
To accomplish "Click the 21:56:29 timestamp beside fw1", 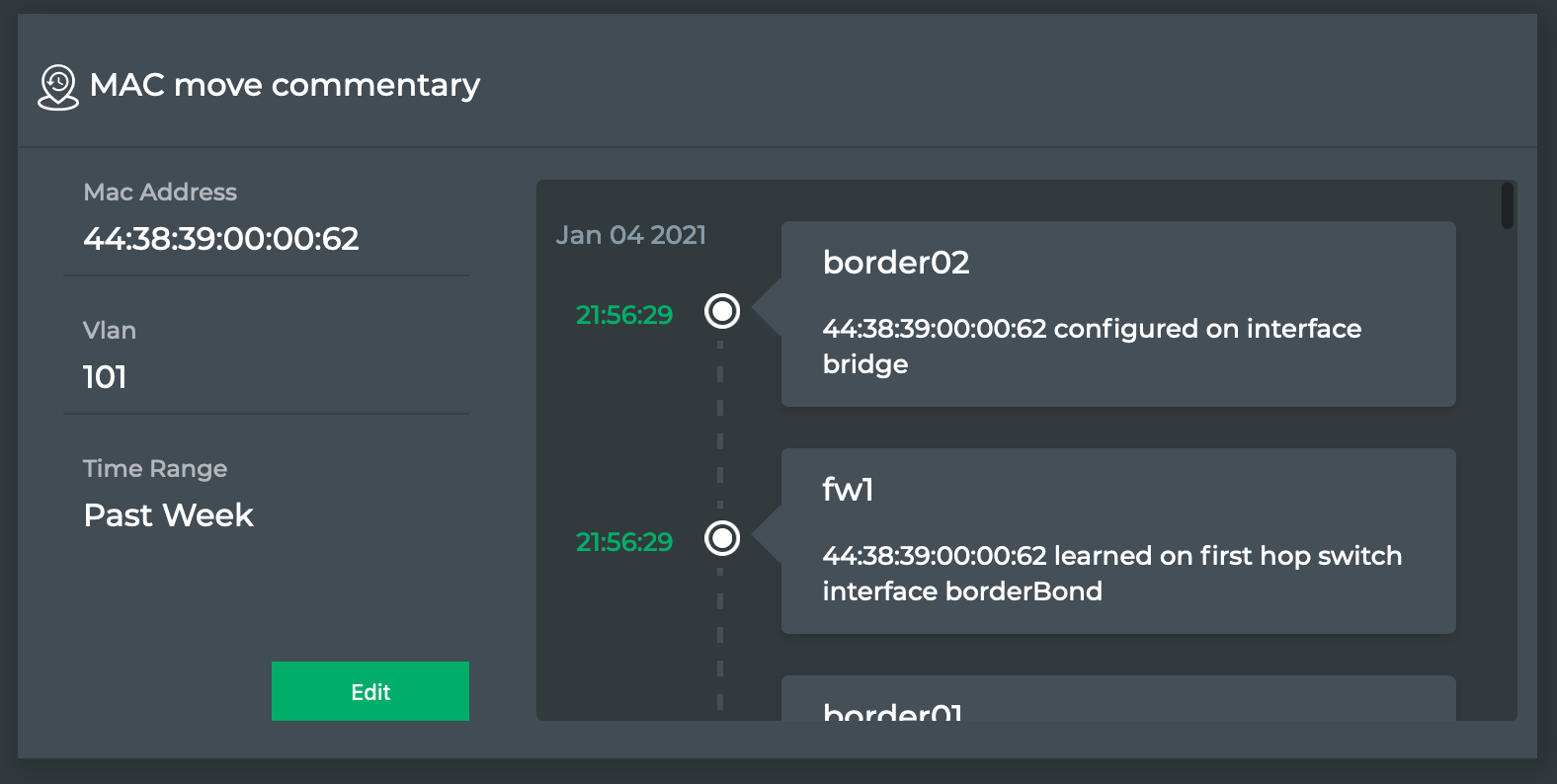I will (623, 542).
